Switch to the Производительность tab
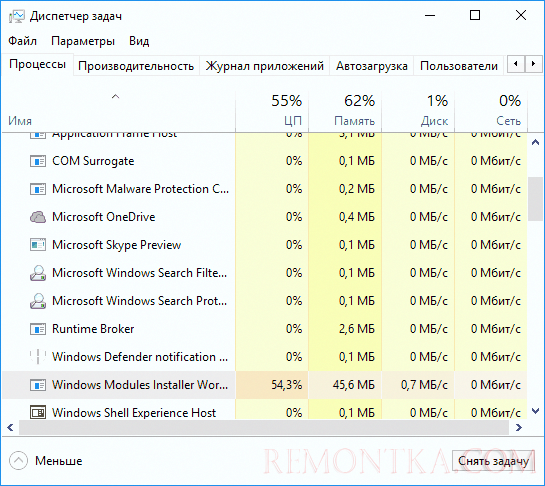545x486 pixels. pyautogui.click(x=136, y=66)
